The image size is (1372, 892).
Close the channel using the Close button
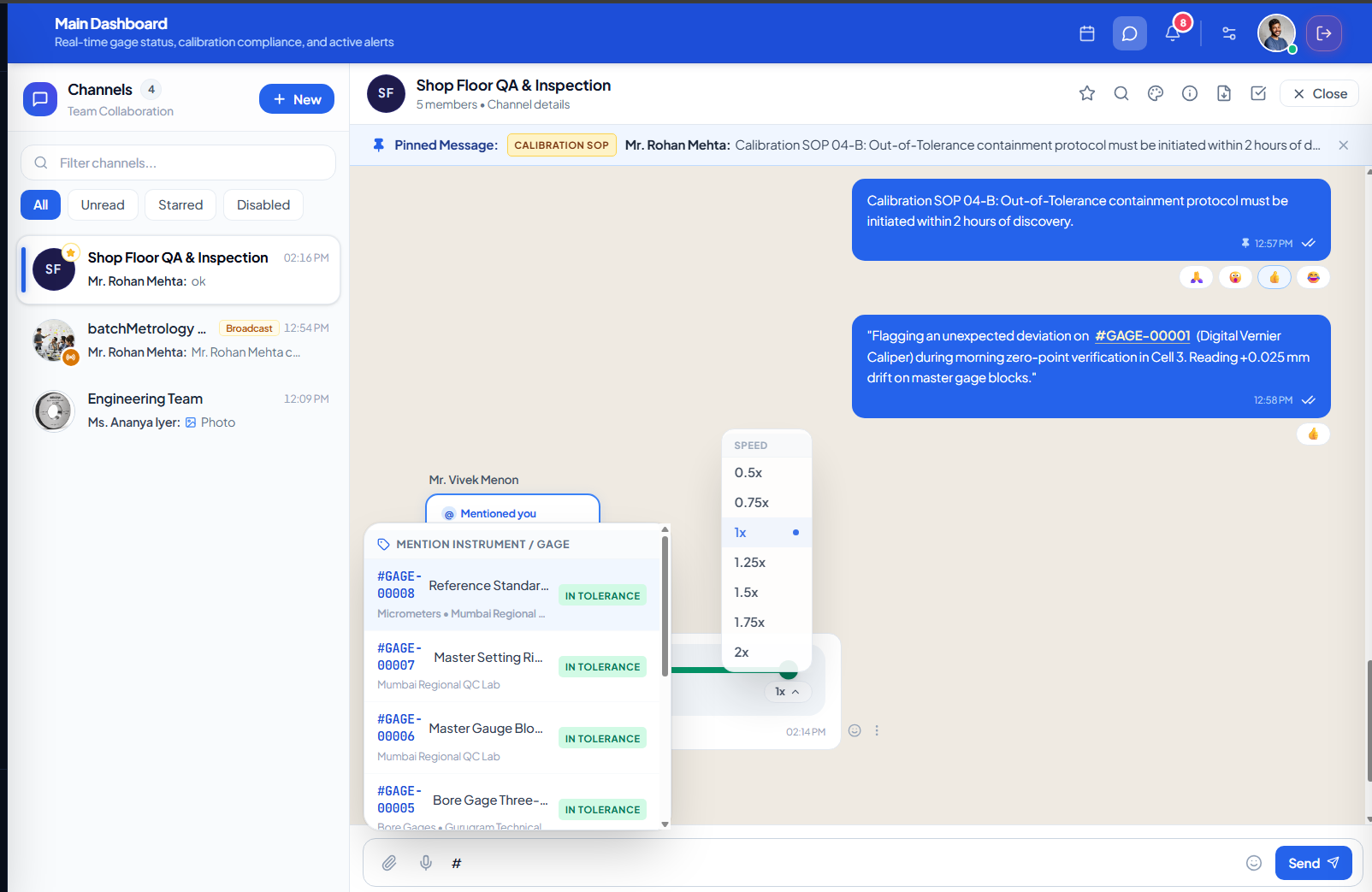tap(1319, 93)
